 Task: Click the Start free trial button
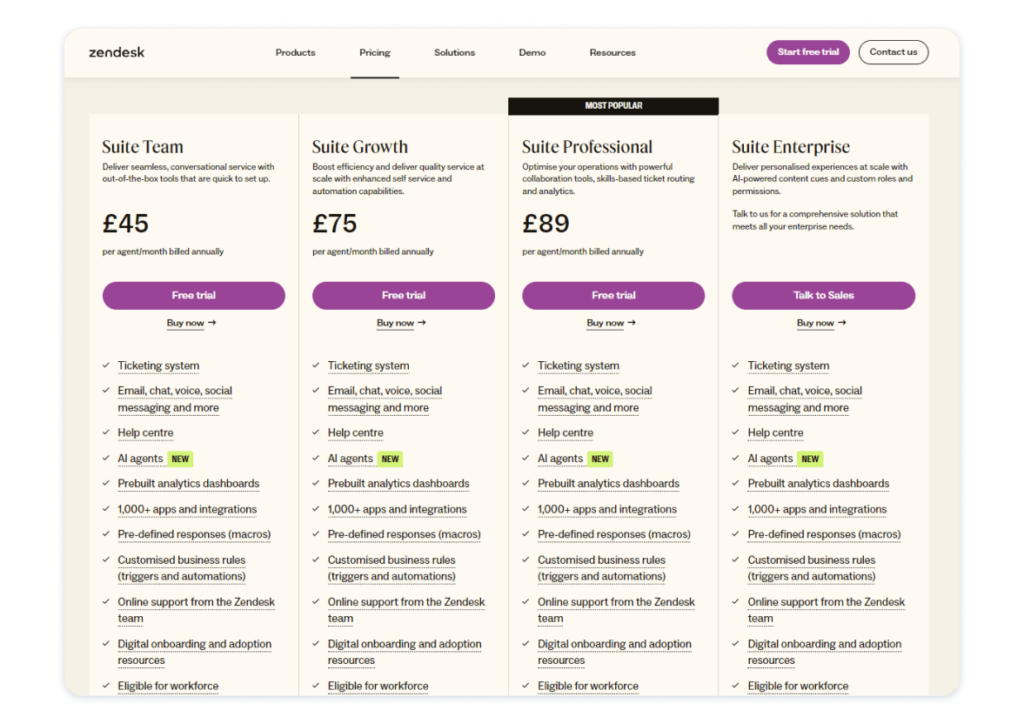tap(808, 52)
